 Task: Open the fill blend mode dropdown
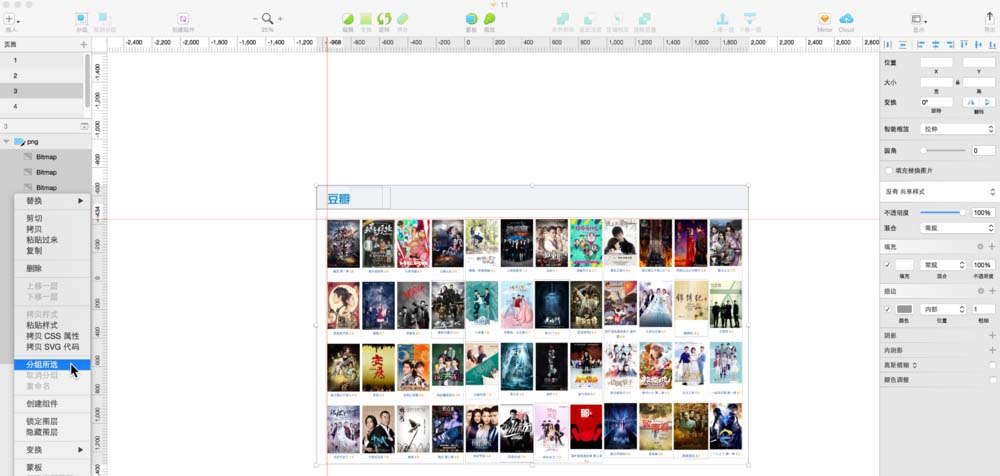tap(943, 265)
